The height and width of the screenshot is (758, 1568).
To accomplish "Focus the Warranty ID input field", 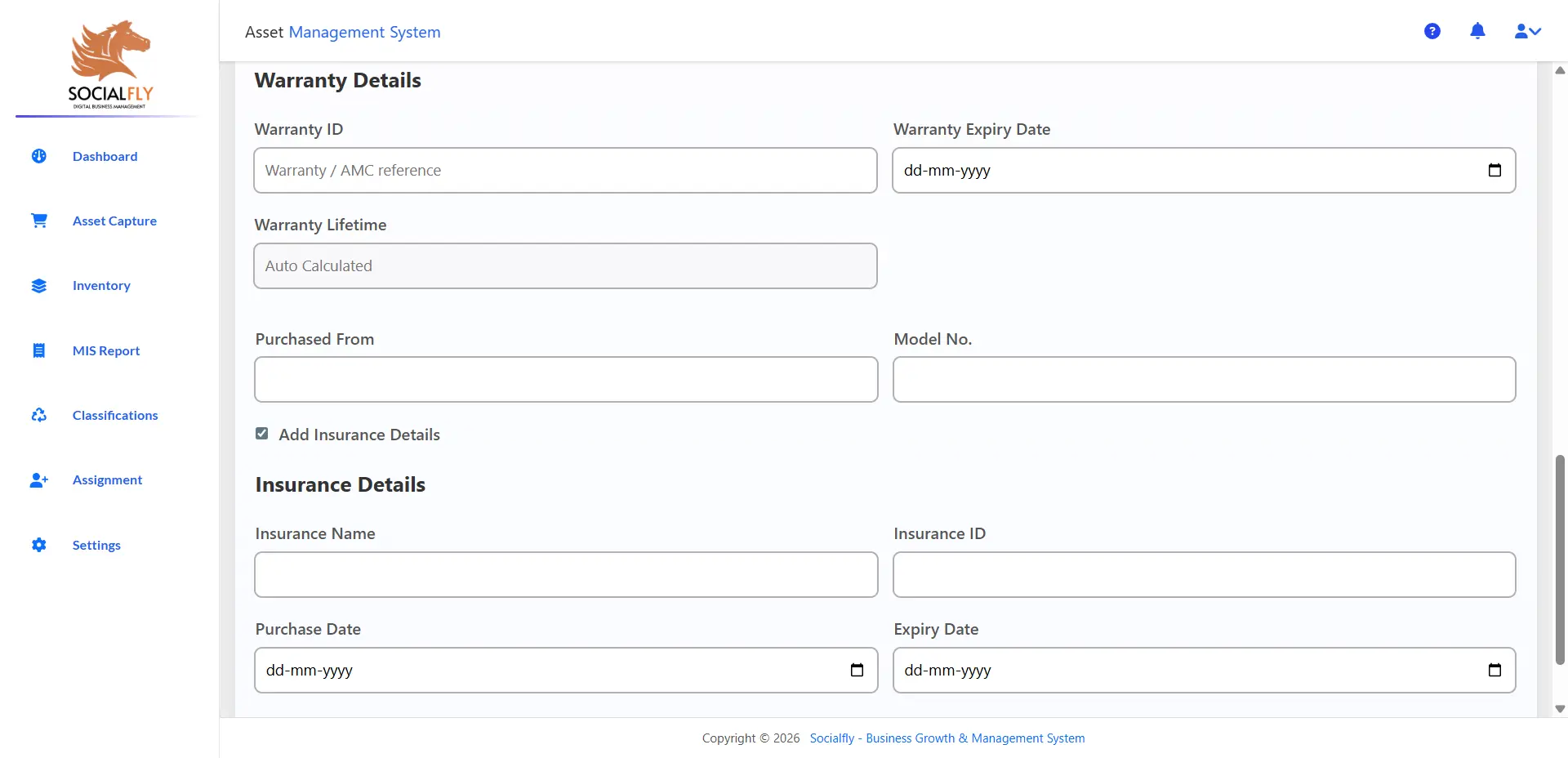I will click(x=565, y=171).
